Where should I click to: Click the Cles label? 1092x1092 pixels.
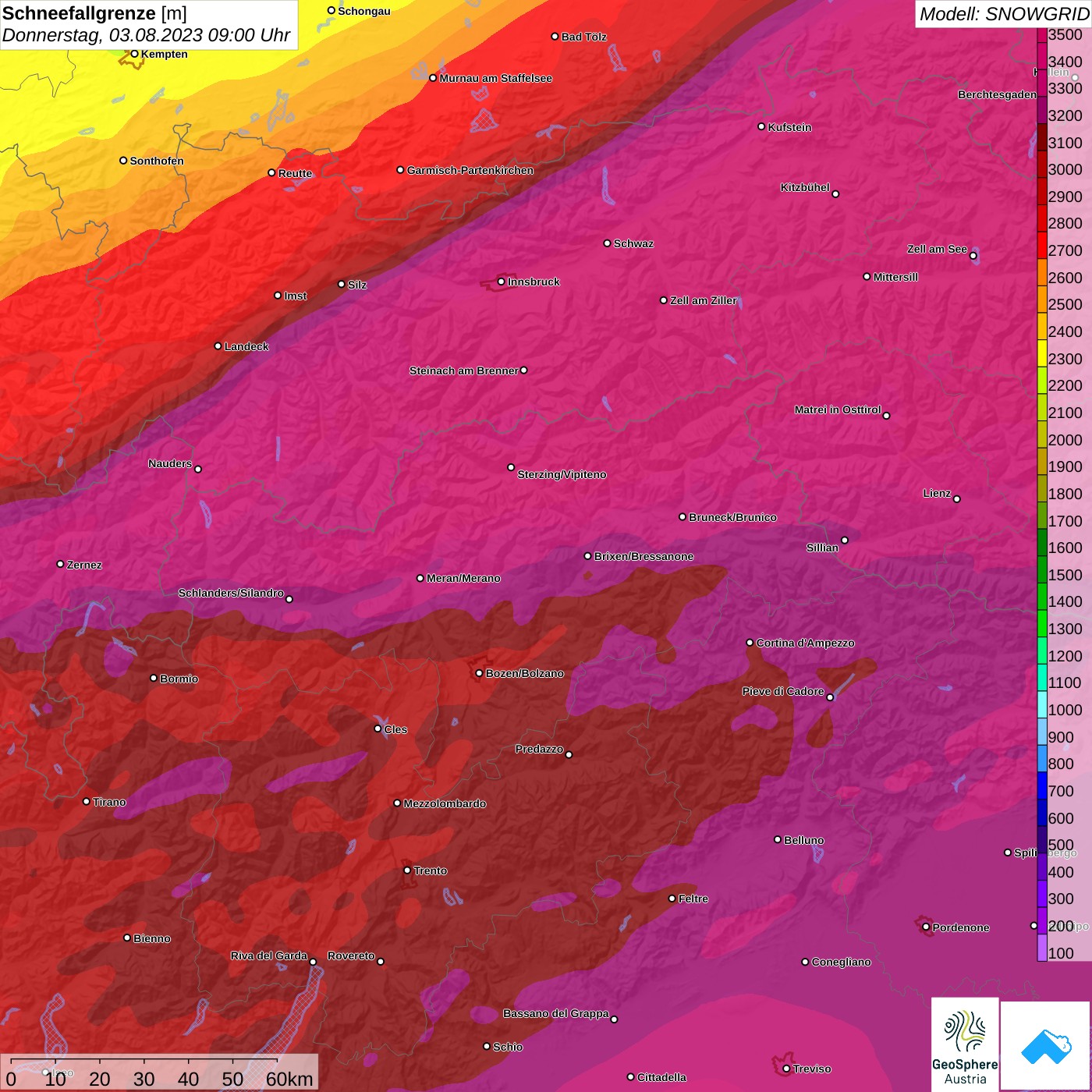[x=395, y=729]
